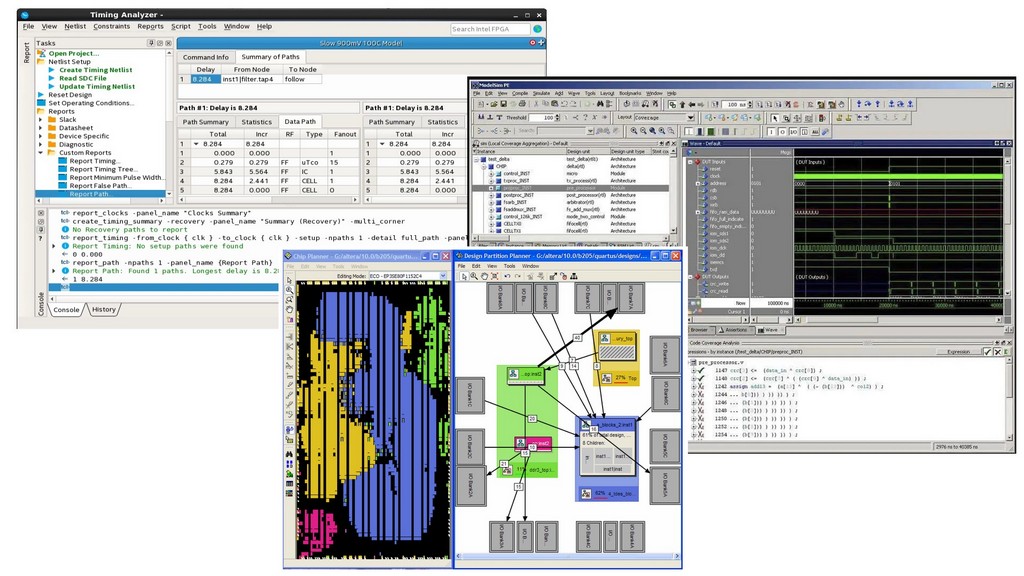Collapse the Custom Reports folder
This screenshot has width=1024, height=576.
point(40,153)
